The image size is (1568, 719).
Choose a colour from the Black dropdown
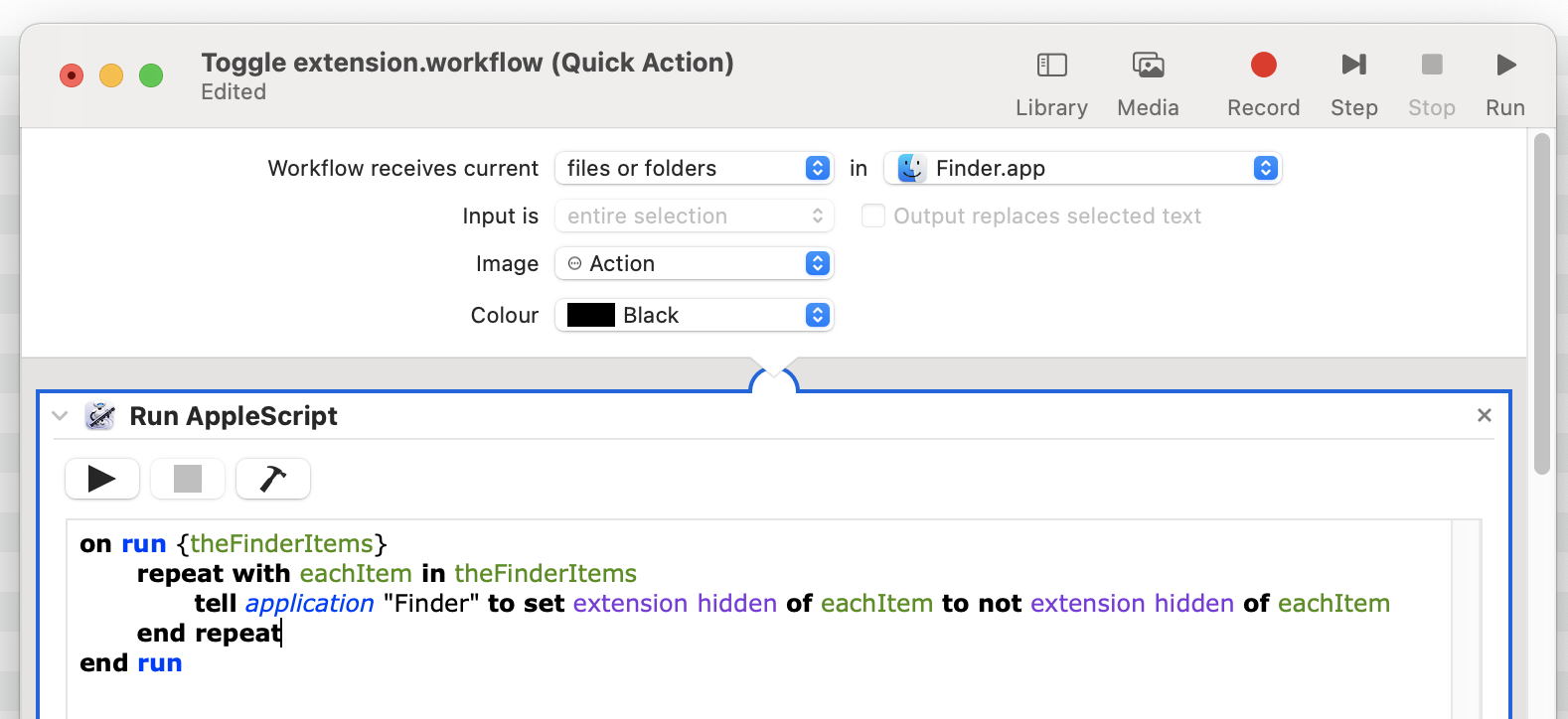point(694,315)
